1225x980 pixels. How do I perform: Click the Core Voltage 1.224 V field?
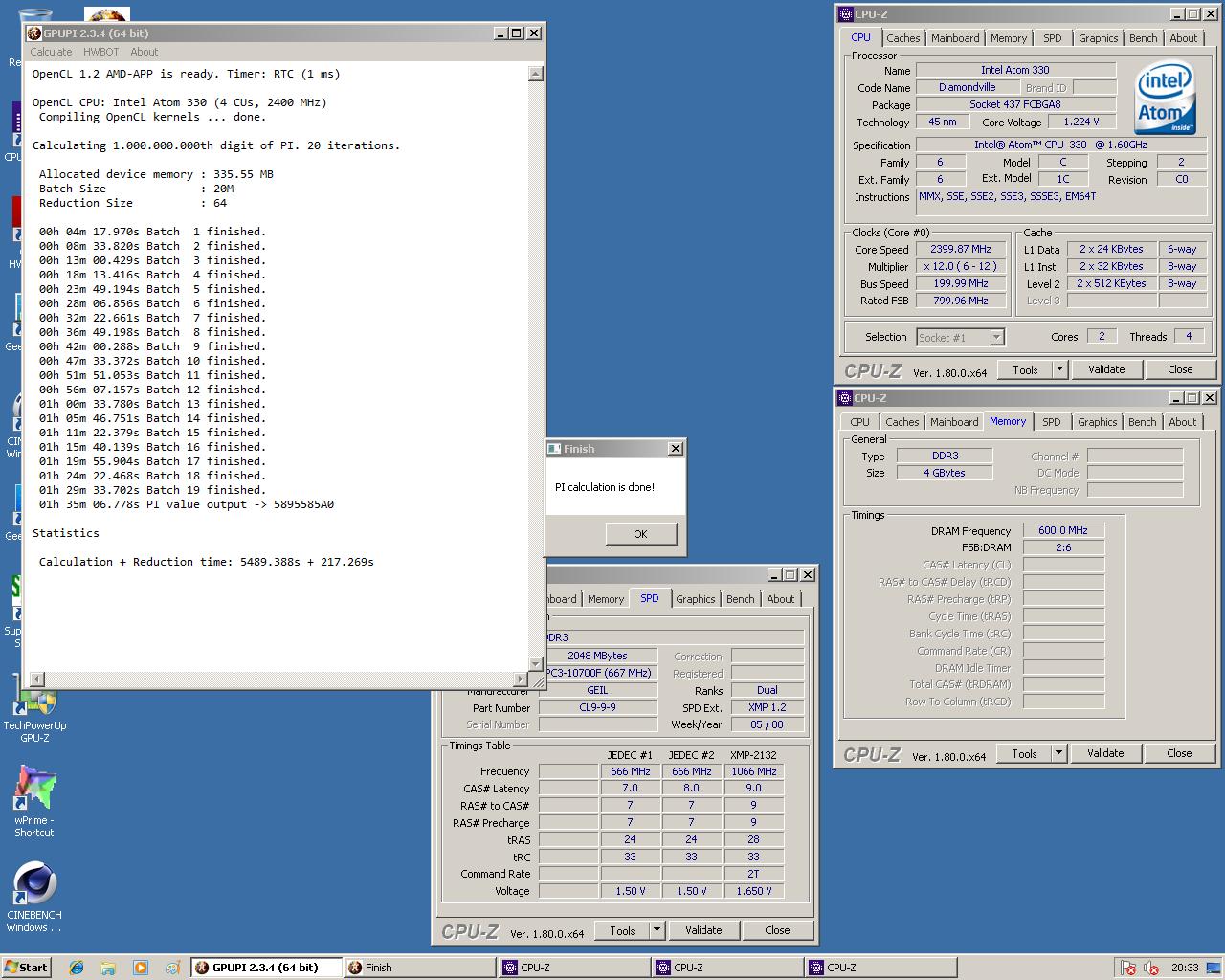pos(1081,122)
